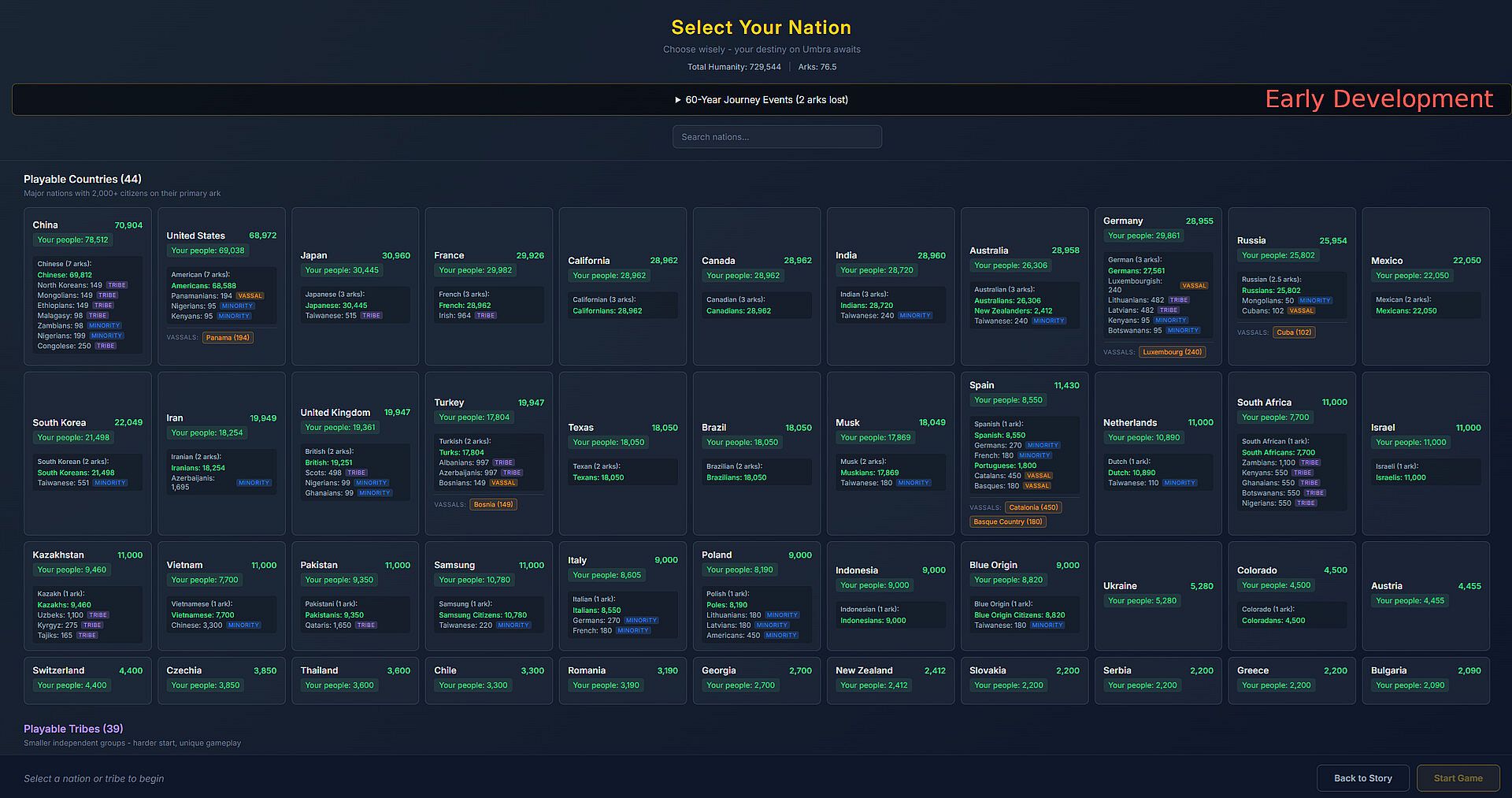Screen dimensions: 1512x798
Task: Choose the Japan nation card
Action: click(355, 286)
